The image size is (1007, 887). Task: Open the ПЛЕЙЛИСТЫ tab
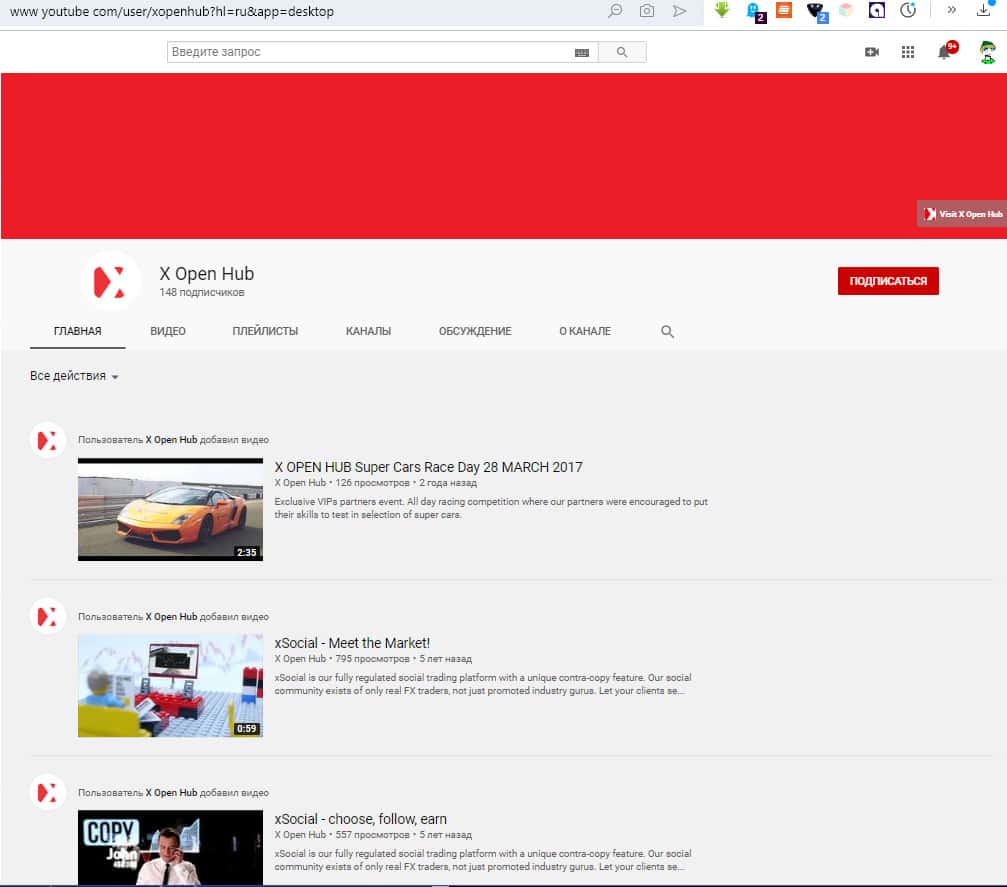[265, 331]
